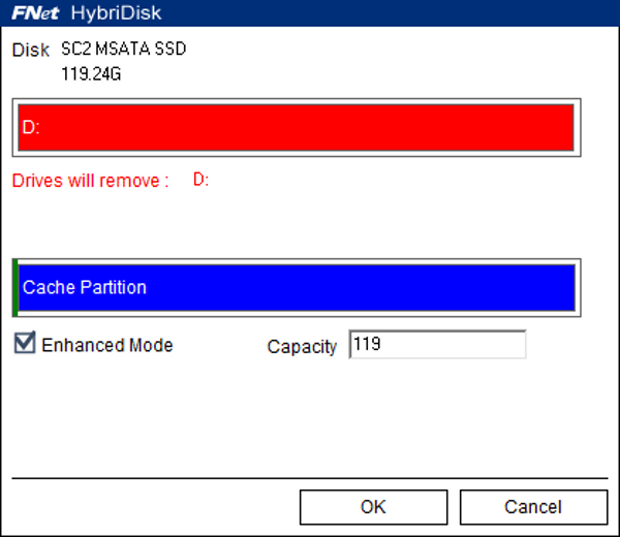The height and width of the screenshot is (537, 620).
Task: Click the HybriDisk window title text
Action: pos(116,13)
